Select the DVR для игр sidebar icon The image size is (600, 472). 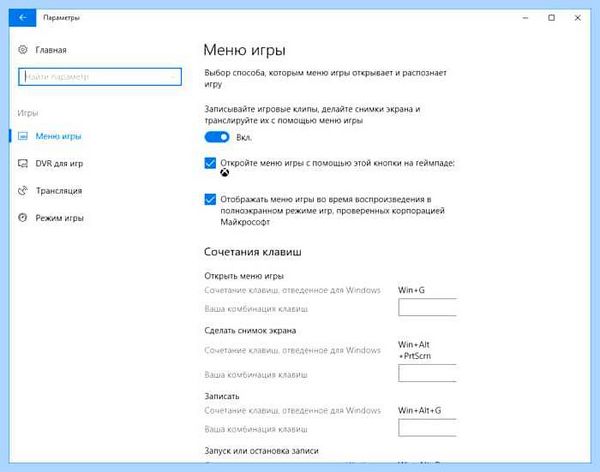[x=23, y=163]
